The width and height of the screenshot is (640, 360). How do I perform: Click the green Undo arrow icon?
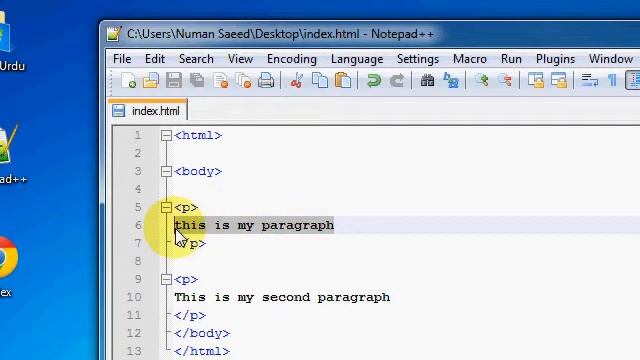coord(373,80)
